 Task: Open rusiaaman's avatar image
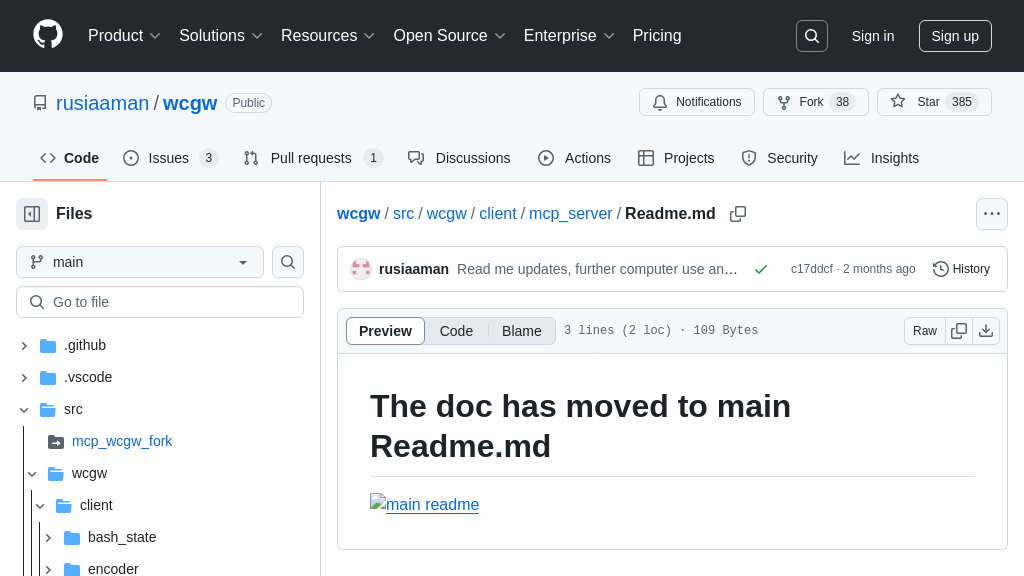pyautogui.click(x=360, y=269)
